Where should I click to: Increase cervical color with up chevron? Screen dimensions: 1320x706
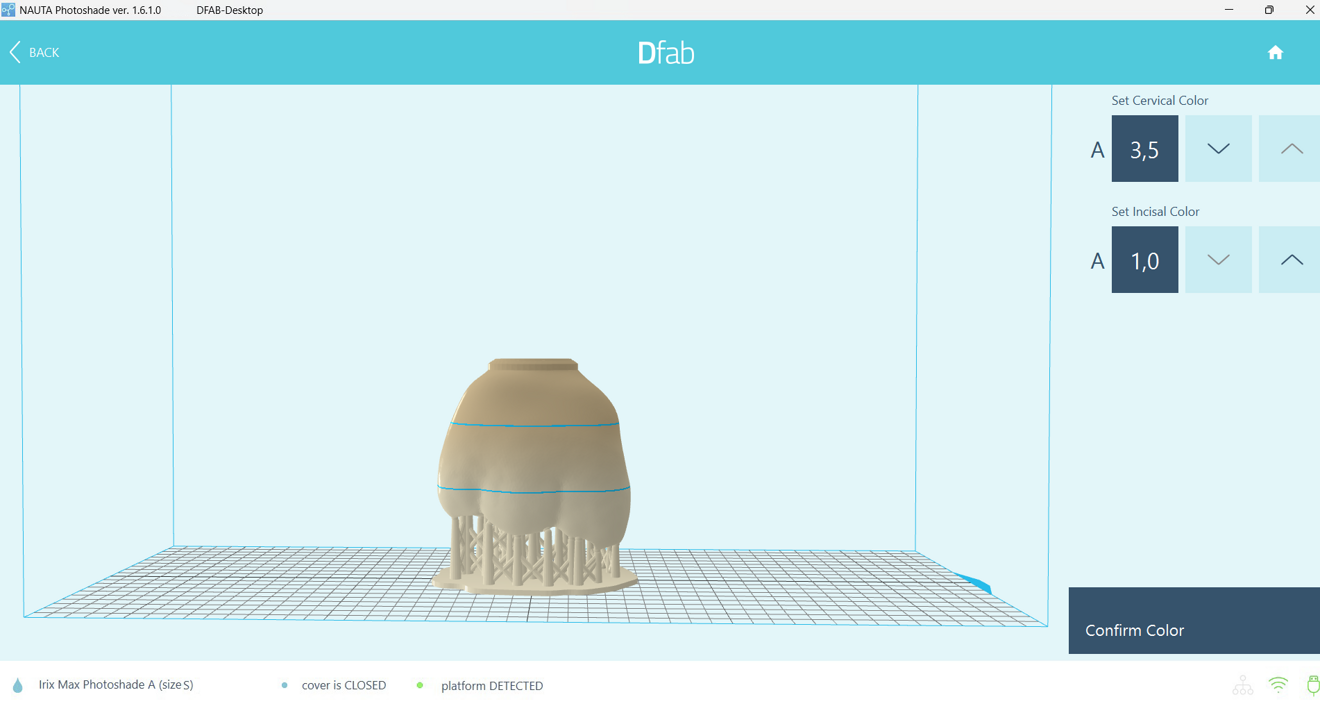[1290, 149]
